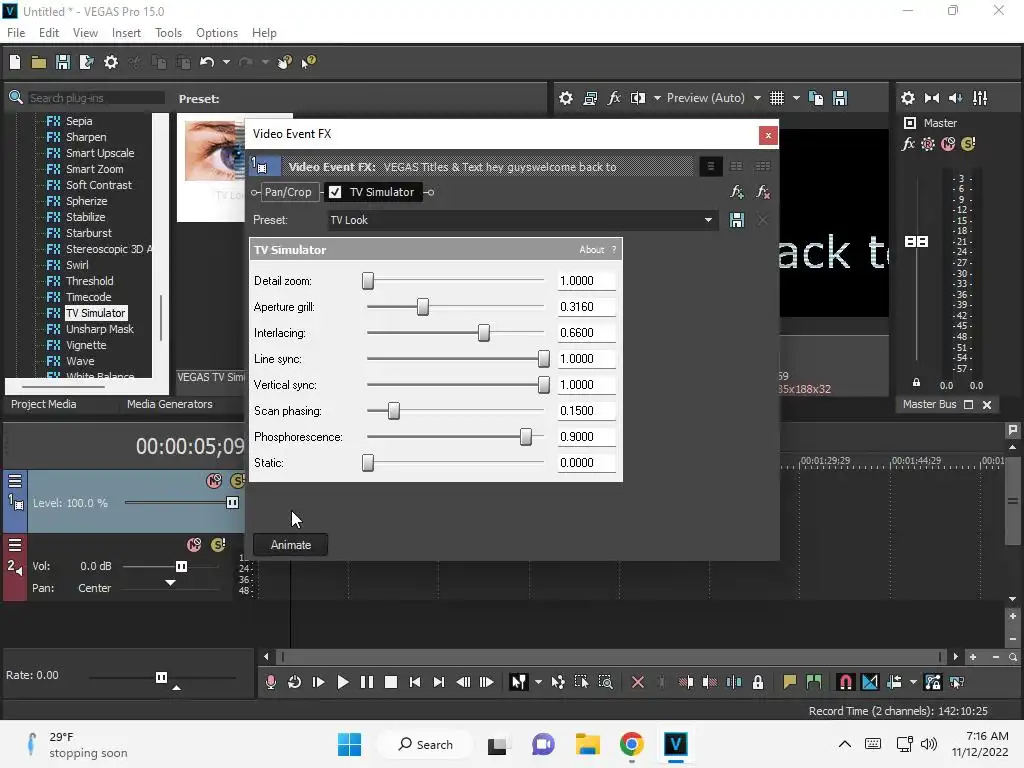Open the Edit menu

coord(48,33)
